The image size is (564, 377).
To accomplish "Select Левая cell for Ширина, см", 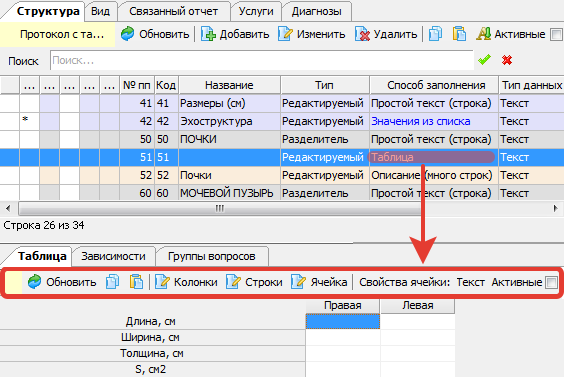I will tap(418, 337).
